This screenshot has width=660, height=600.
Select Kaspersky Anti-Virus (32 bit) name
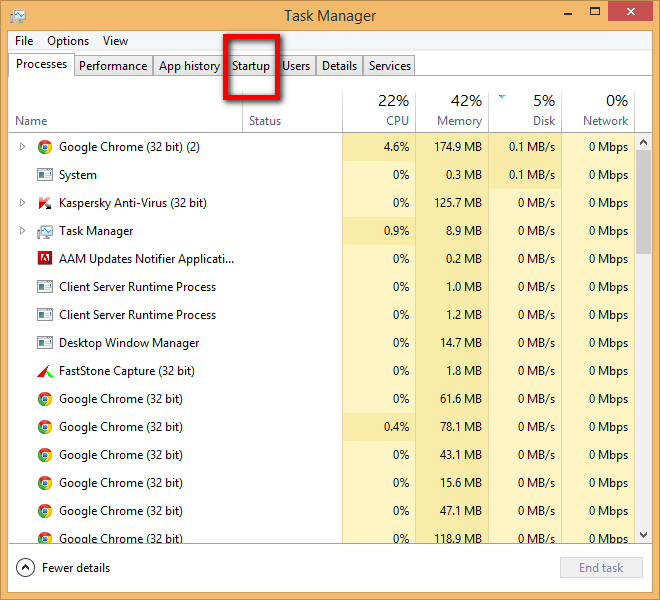(x=133, y=203)
